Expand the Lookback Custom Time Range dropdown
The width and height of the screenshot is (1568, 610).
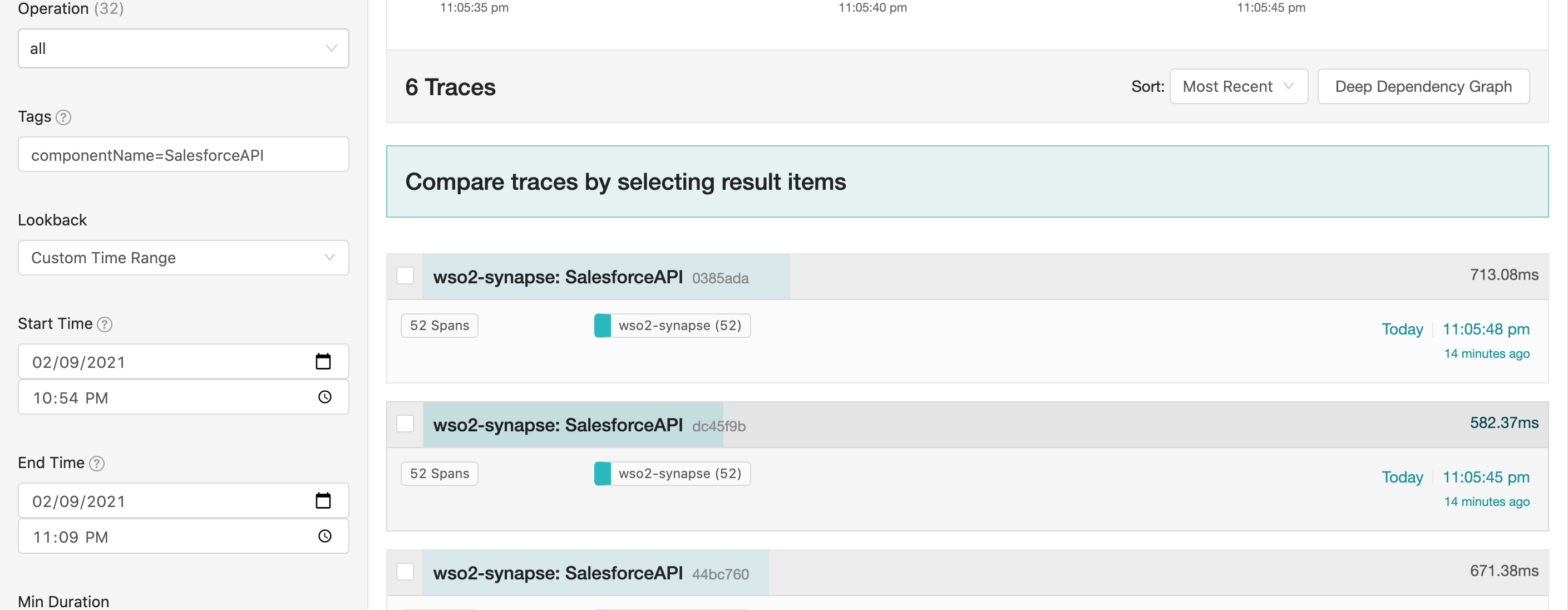[183, 258]
